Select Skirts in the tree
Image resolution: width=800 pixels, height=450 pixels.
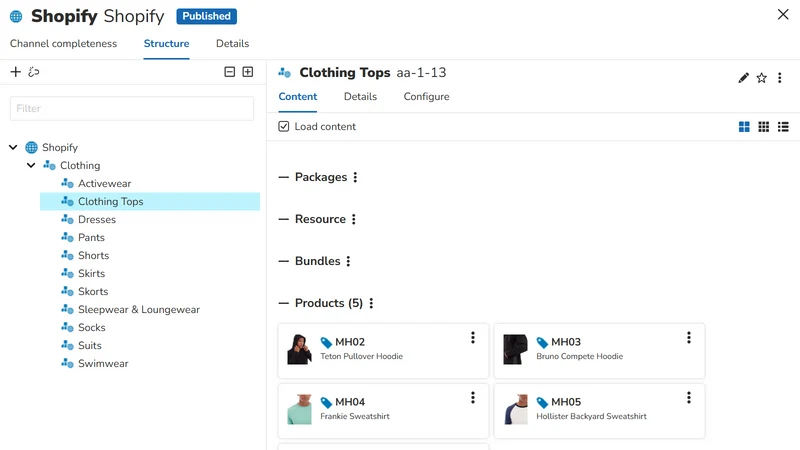(x=91, y=273)
